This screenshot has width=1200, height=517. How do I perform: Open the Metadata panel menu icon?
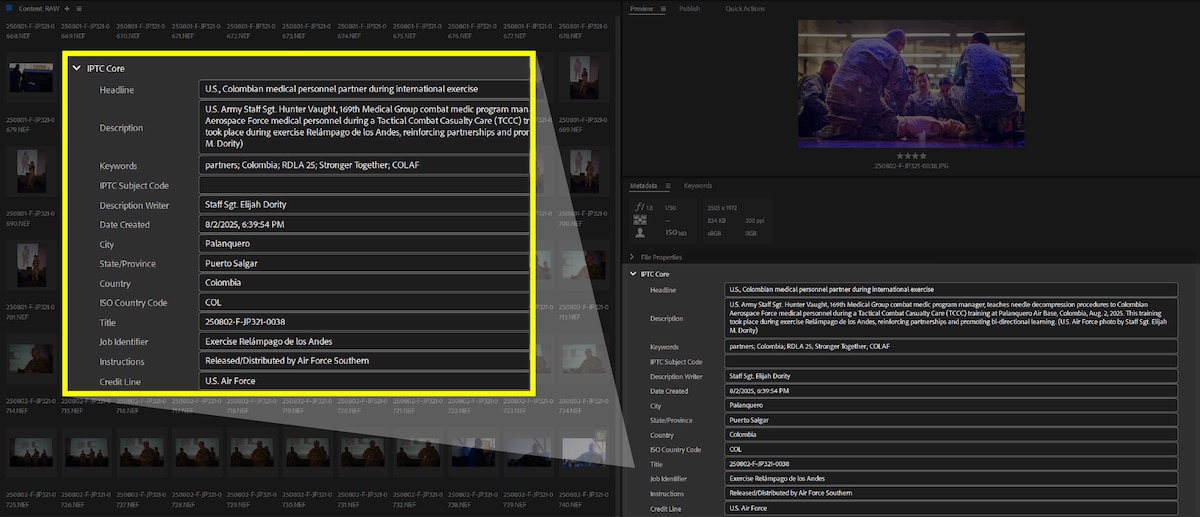670,186
